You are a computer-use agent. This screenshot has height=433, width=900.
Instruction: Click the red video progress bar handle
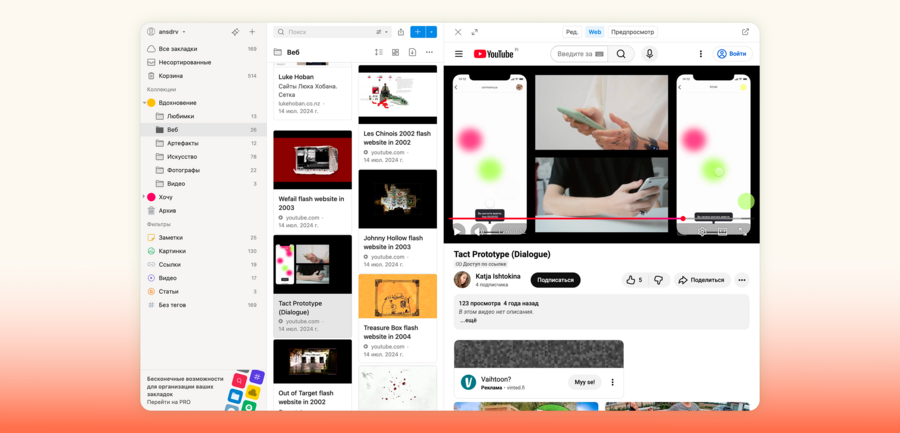click(683, 218)
